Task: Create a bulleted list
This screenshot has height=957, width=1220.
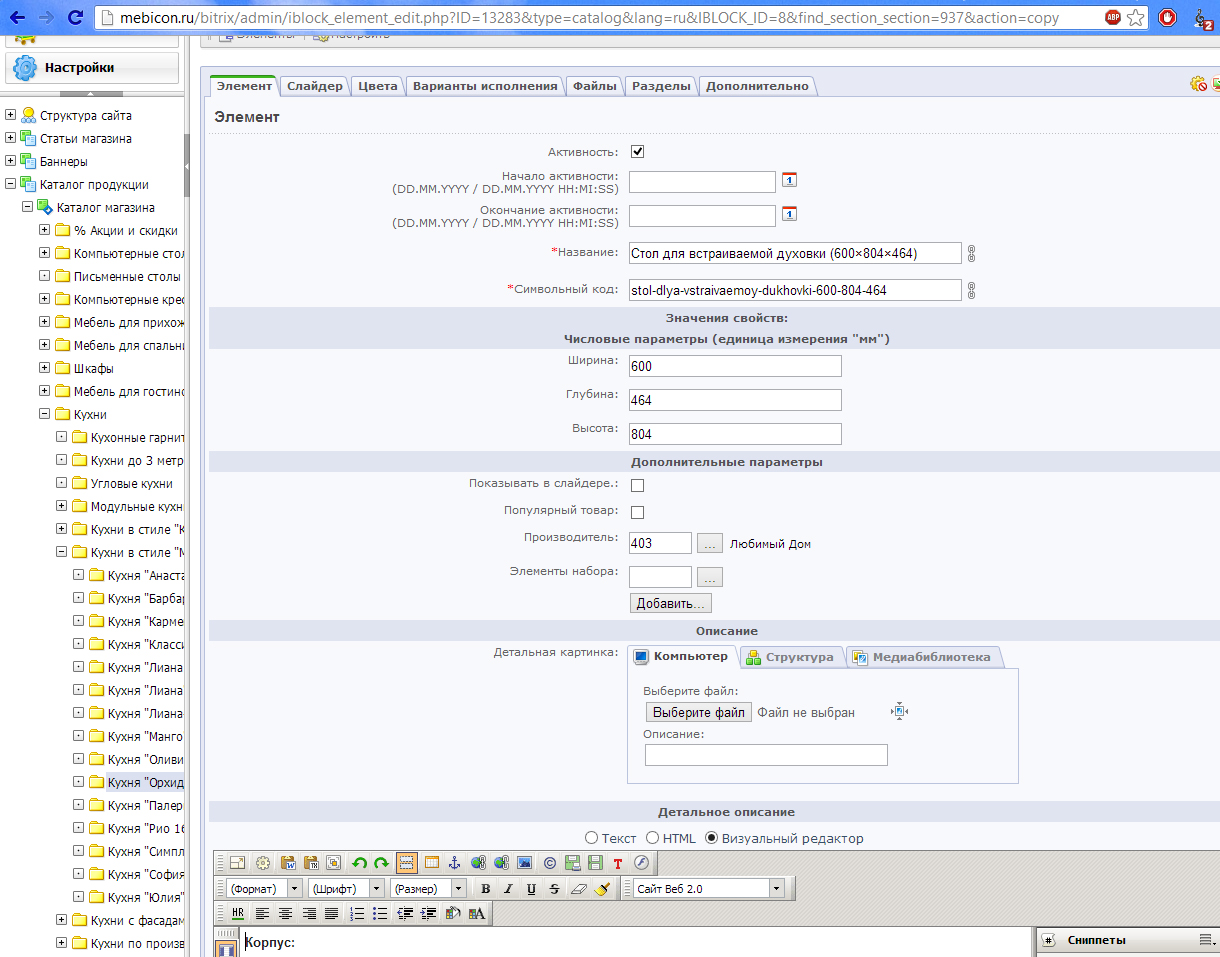Action: pos(380,913)
